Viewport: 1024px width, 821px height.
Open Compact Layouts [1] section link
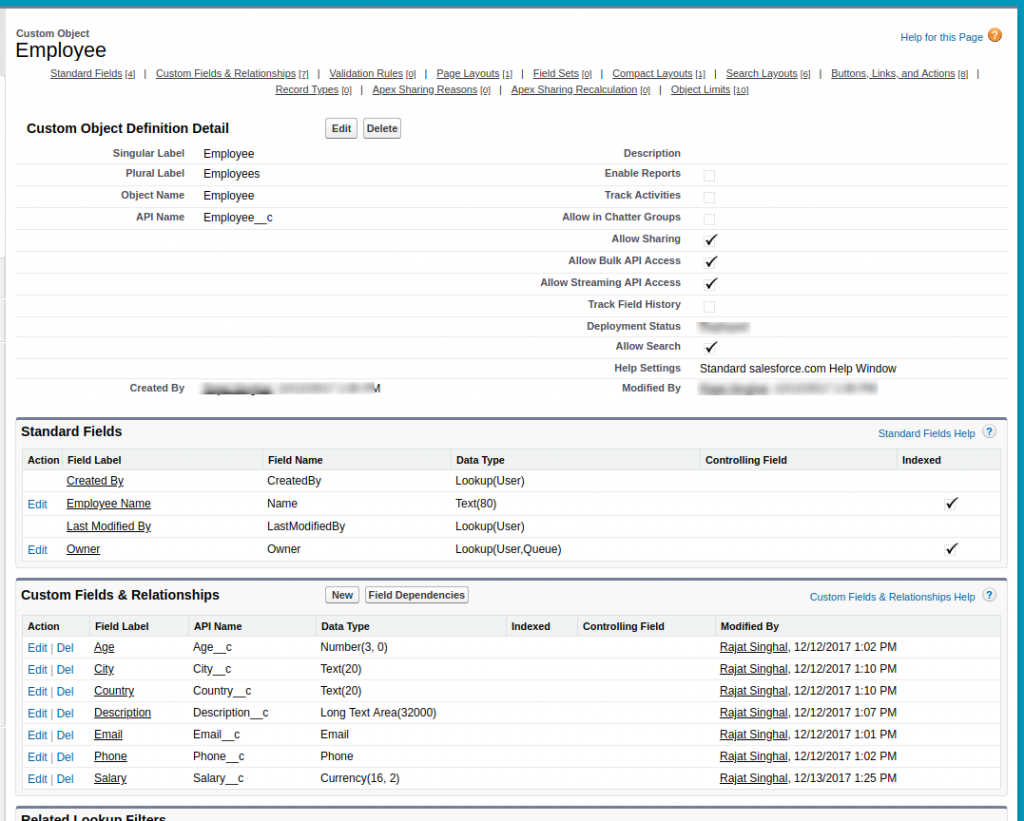coord(658,74)
